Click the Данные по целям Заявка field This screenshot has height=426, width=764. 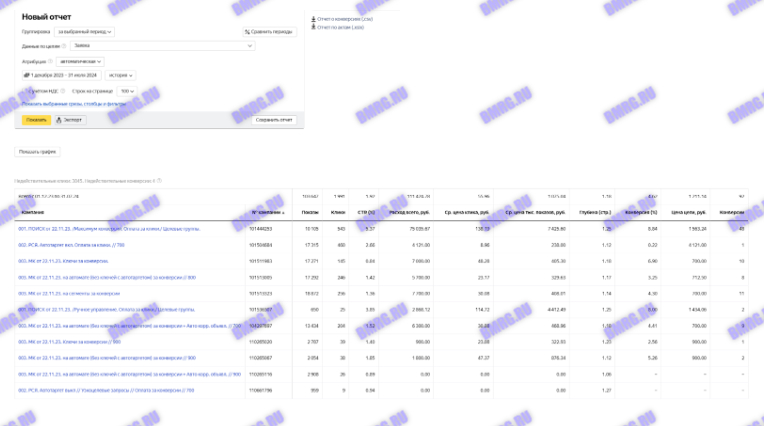tap(162, 46)
